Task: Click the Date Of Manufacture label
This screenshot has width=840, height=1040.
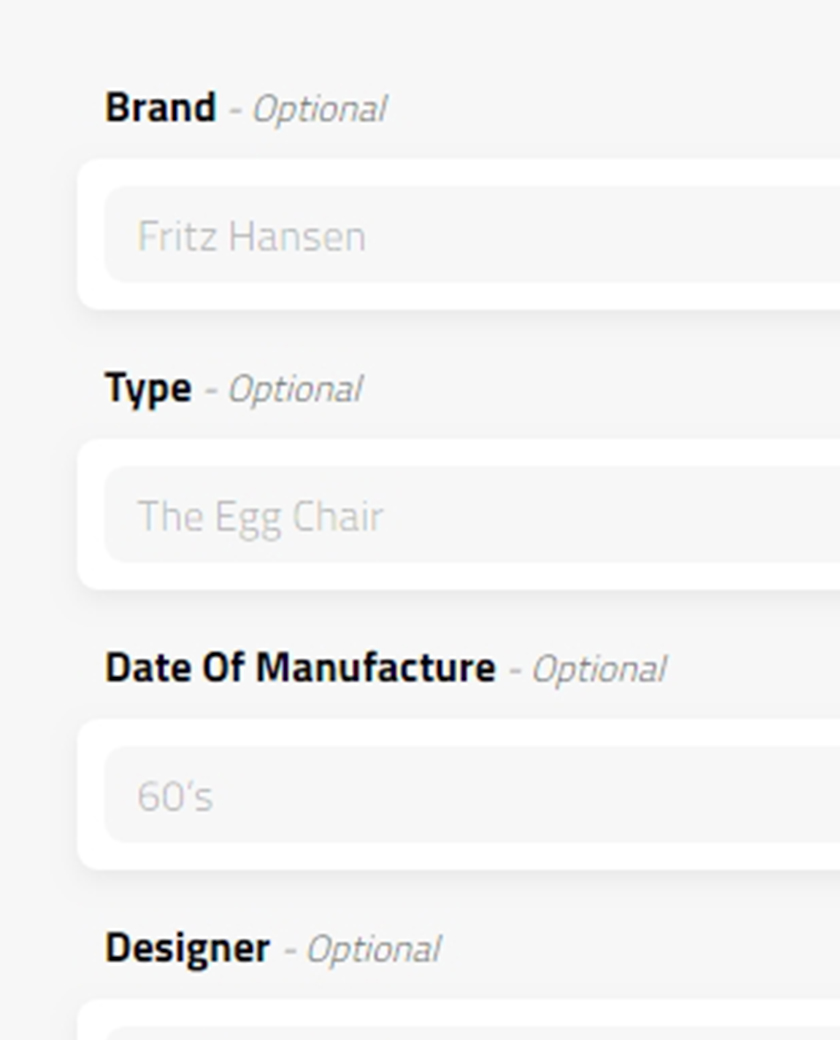Action: coord(300,668)
